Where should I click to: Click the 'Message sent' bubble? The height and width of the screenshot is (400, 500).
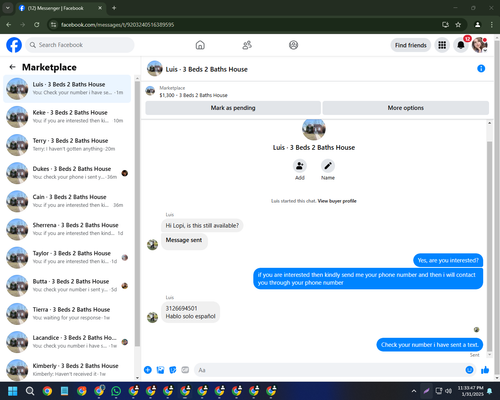(184, 240)
